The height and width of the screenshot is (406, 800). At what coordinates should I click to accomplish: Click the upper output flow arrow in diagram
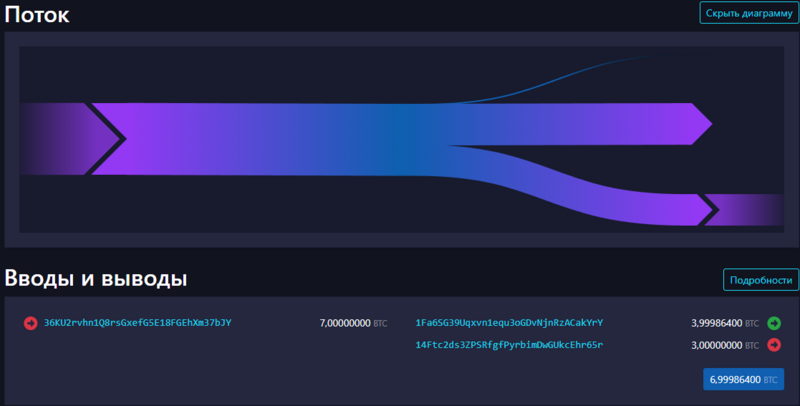click(582, 124)
